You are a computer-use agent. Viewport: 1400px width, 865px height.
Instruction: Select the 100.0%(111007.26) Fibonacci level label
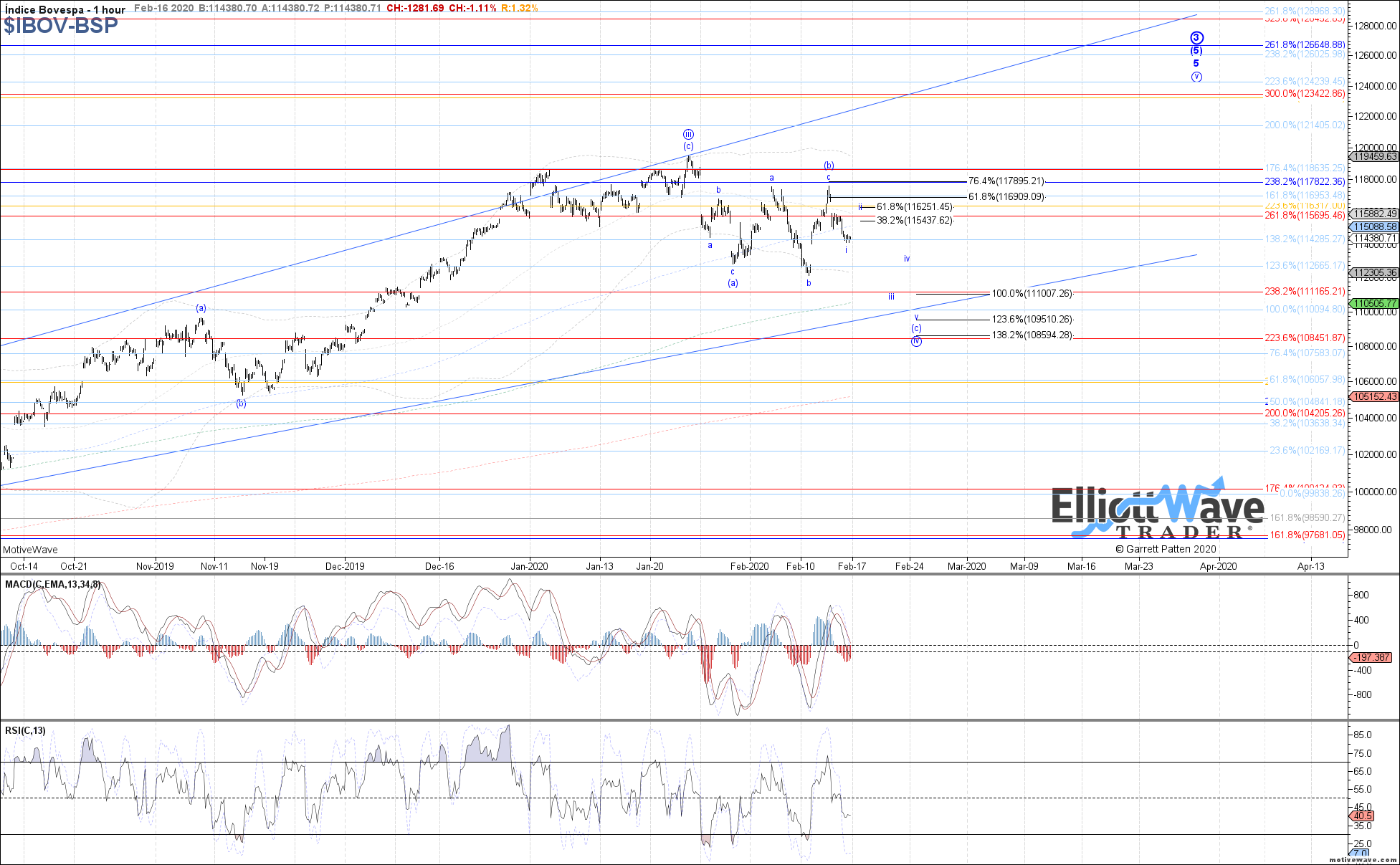tap(1032, 294)
